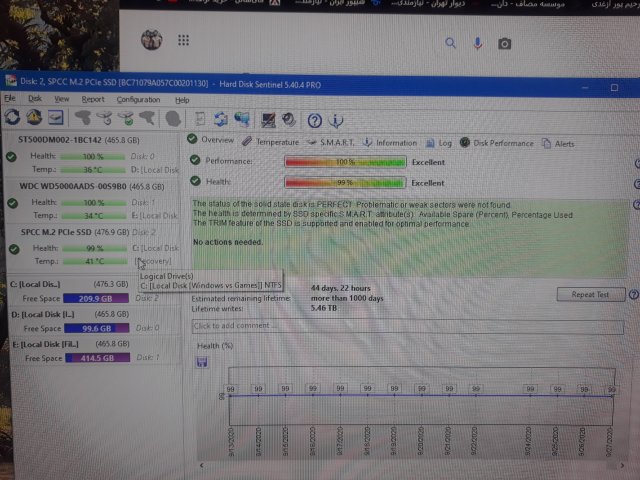
Task: Open the blue question mark help icon
Action: 314,120
